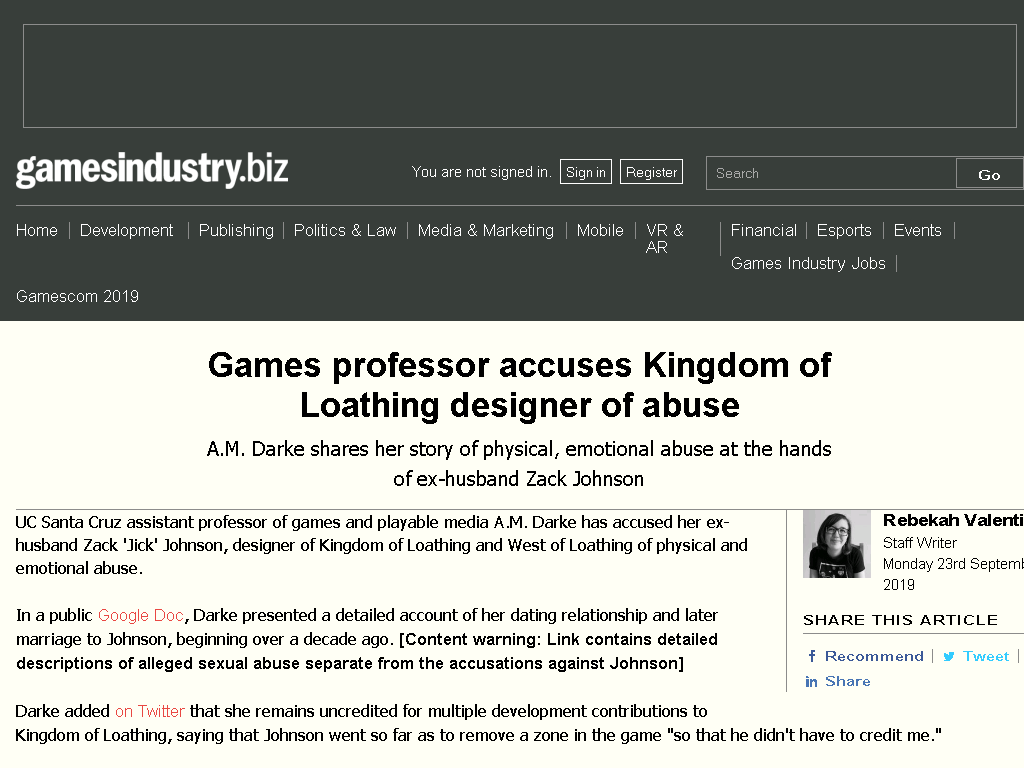Open author Rebekah Valentine's photo

(837, 544)
